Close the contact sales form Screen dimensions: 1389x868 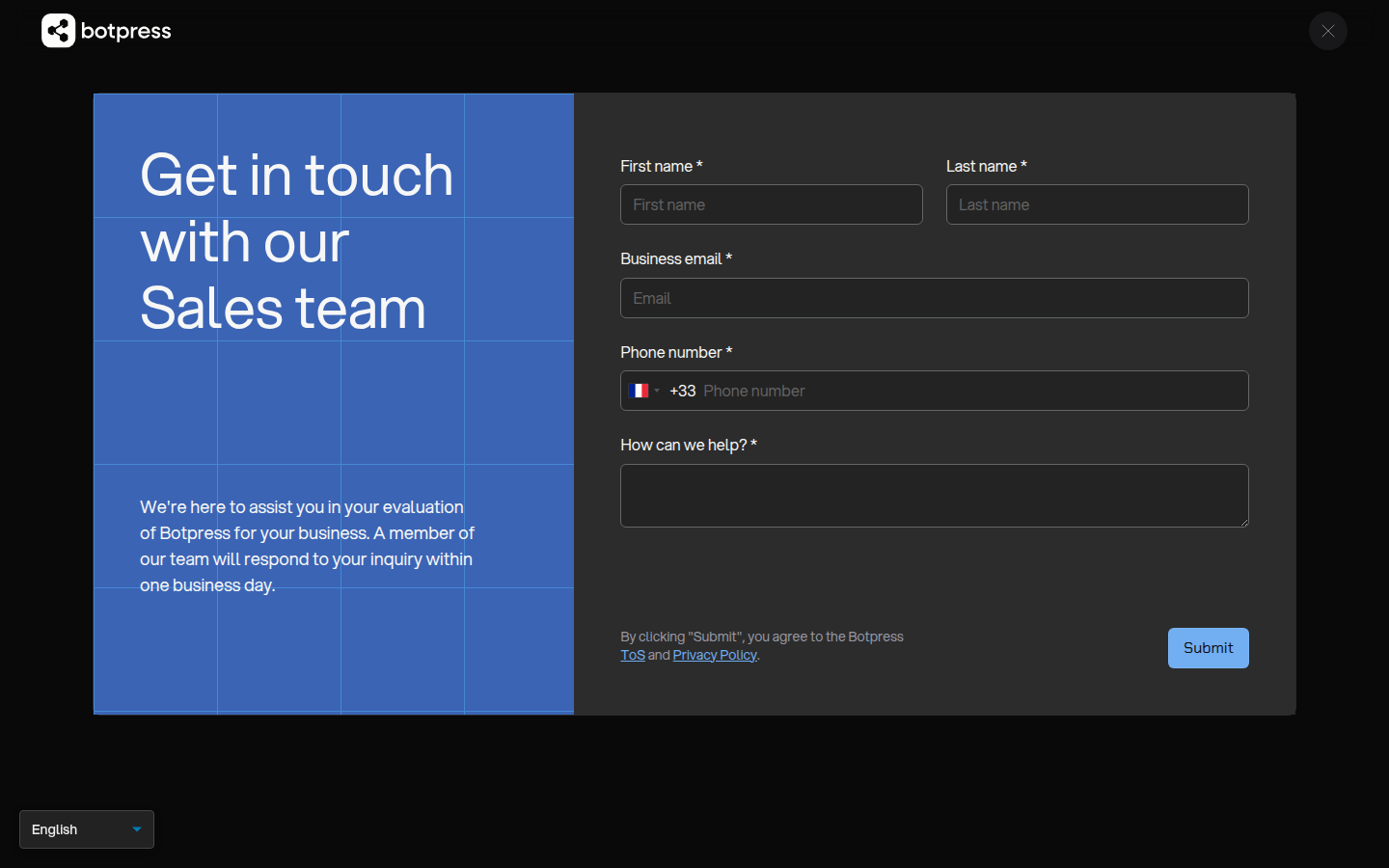[1327, 31]
